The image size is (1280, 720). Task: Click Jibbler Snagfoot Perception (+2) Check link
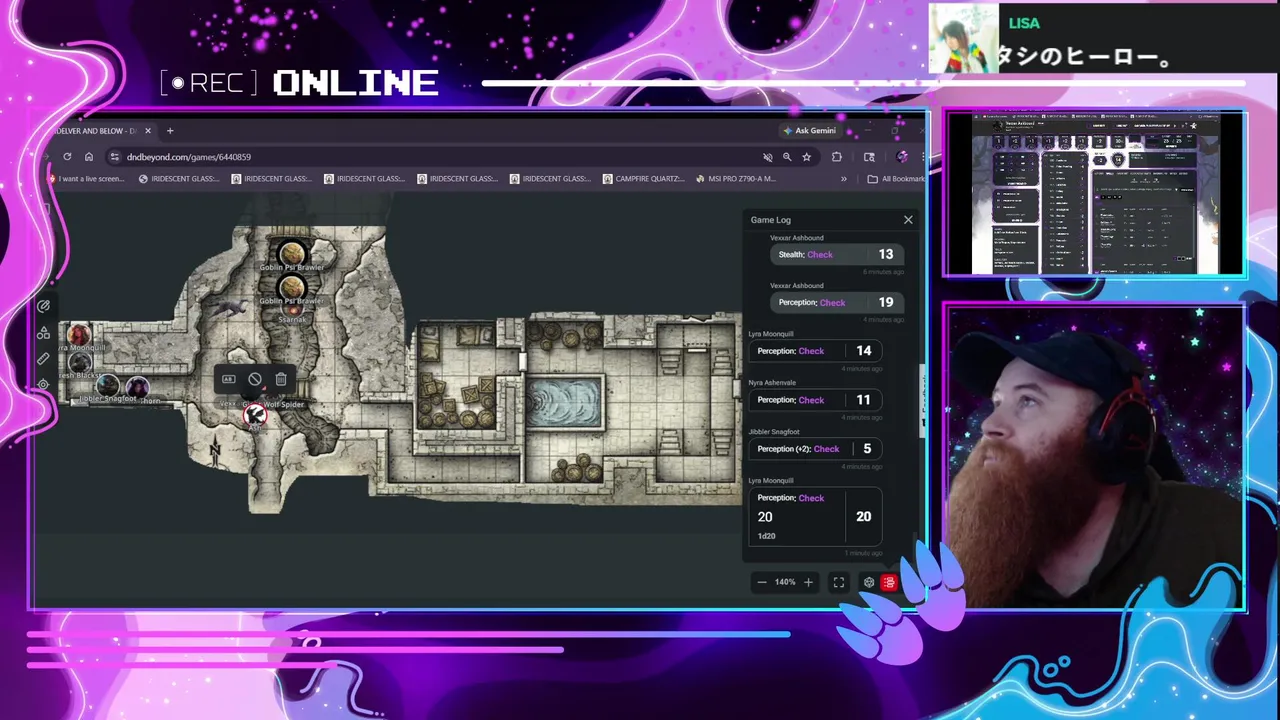click(826, 449)
